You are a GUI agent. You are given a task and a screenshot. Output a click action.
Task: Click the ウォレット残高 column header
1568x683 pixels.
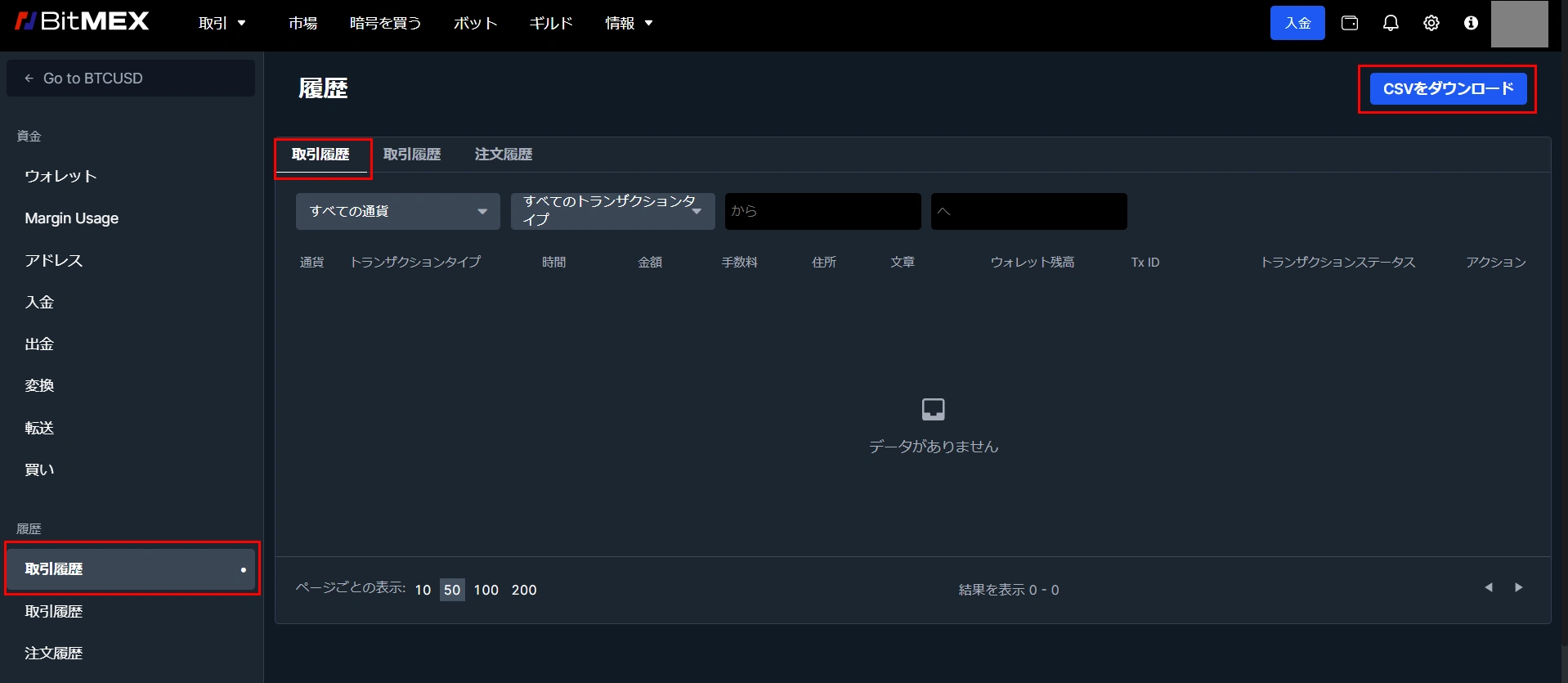pyautogui.click(x=1033, y=262)
